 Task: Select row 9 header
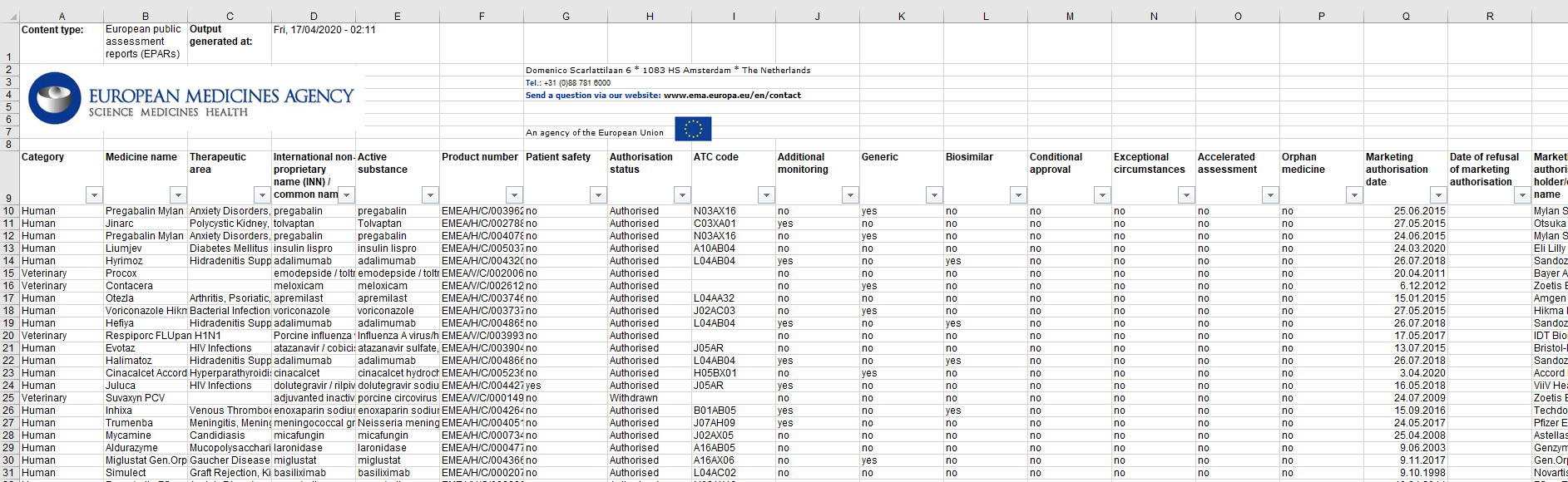9,178
